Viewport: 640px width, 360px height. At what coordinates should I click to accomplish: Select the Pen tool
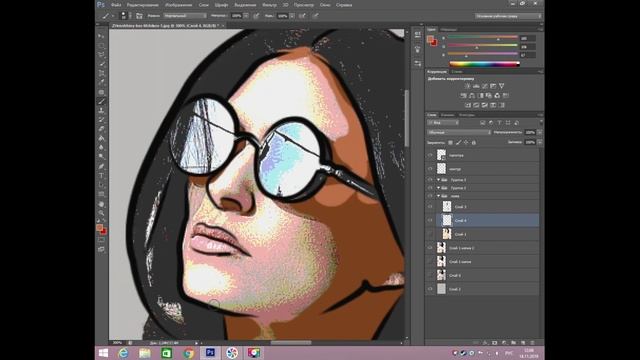[101, 167]
